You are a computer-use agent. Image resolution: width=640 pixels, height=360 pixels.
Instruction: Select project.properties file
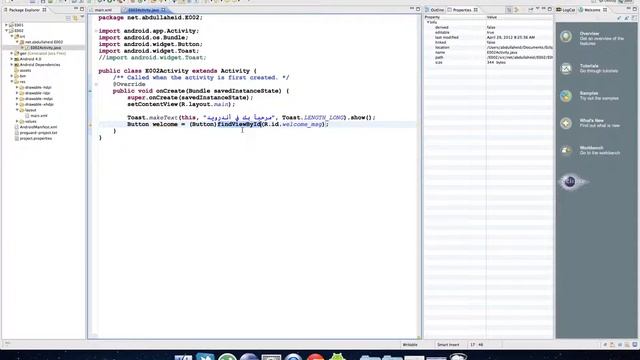point(36,138)
